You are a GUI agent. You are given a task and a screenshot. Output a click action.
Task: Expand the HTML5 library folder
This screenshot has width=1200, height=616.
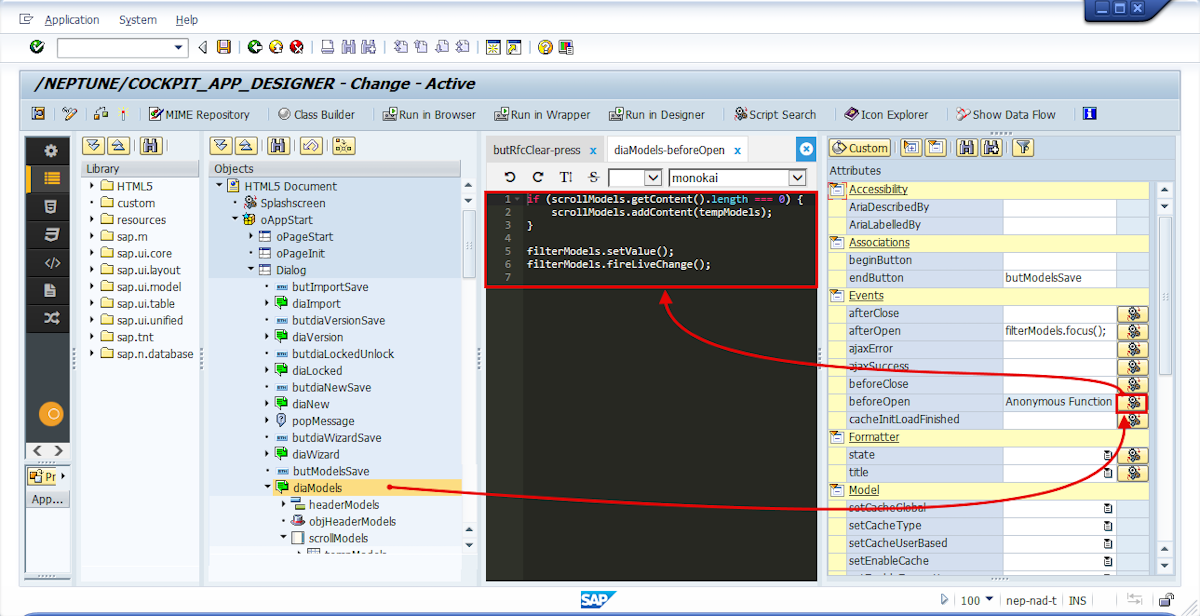click(x=92, y=186)
